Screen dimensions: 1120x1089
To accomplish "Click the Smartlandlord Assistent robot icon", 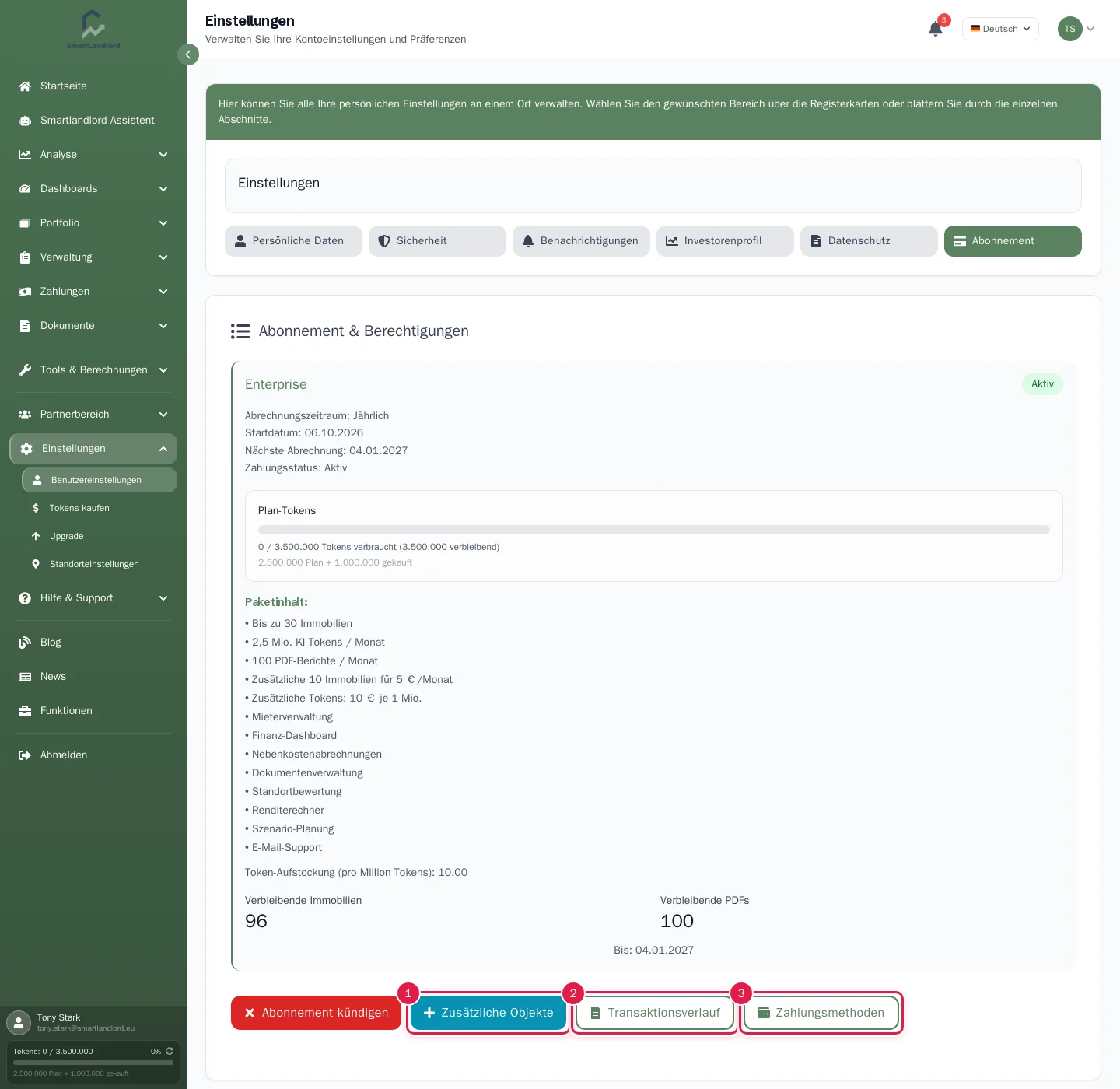I will 25,121.
